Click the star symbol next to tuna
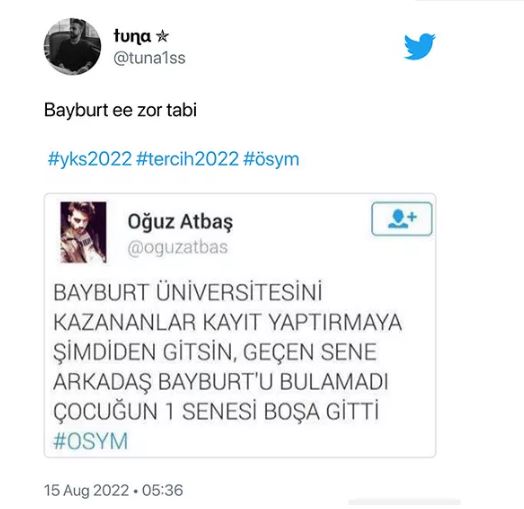Screen dimensions: 524x509 [162, 36]
